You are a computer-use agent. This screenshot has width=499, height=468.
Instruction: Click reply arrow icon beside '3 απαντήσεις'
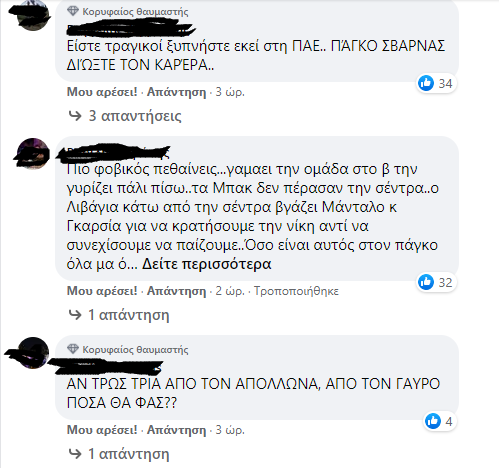pyautogui.click(x=75, y=116)
